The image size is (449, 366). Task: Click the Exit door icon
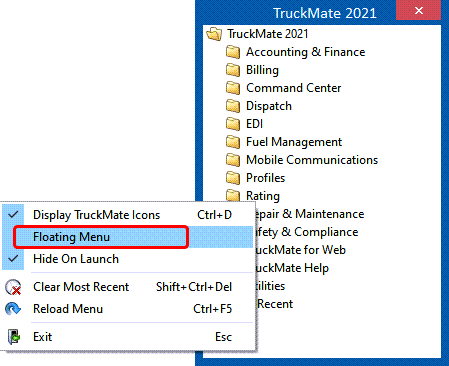click(14, 337)
